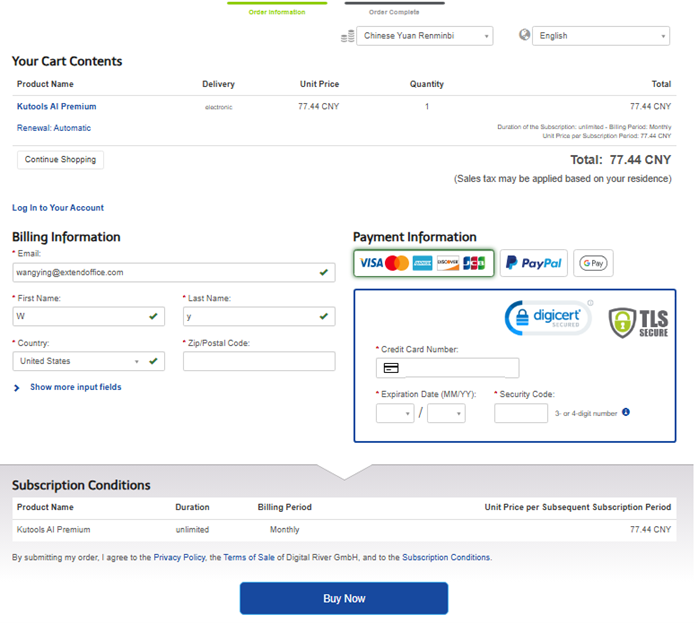This screenshot has width=698, height=623.
Task: Click the currency coins icon
Action: coord(347,36)
